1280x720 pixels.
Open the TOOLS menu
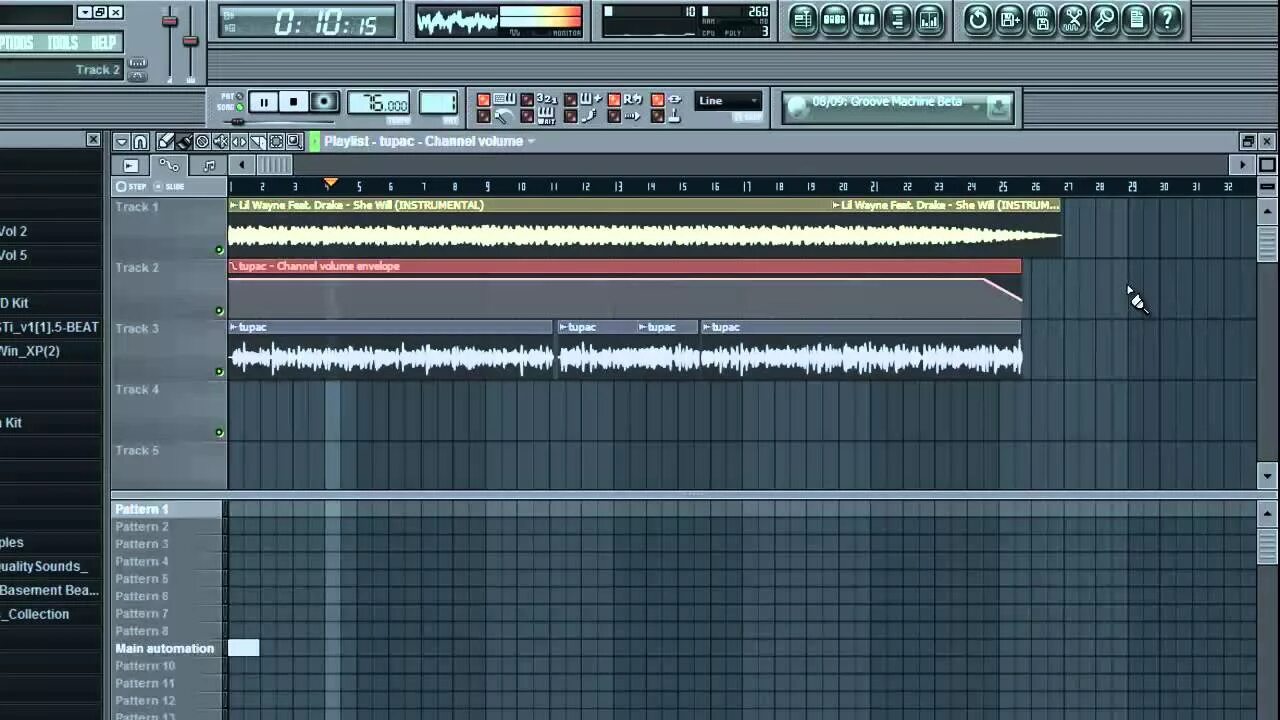pos(62,42)
